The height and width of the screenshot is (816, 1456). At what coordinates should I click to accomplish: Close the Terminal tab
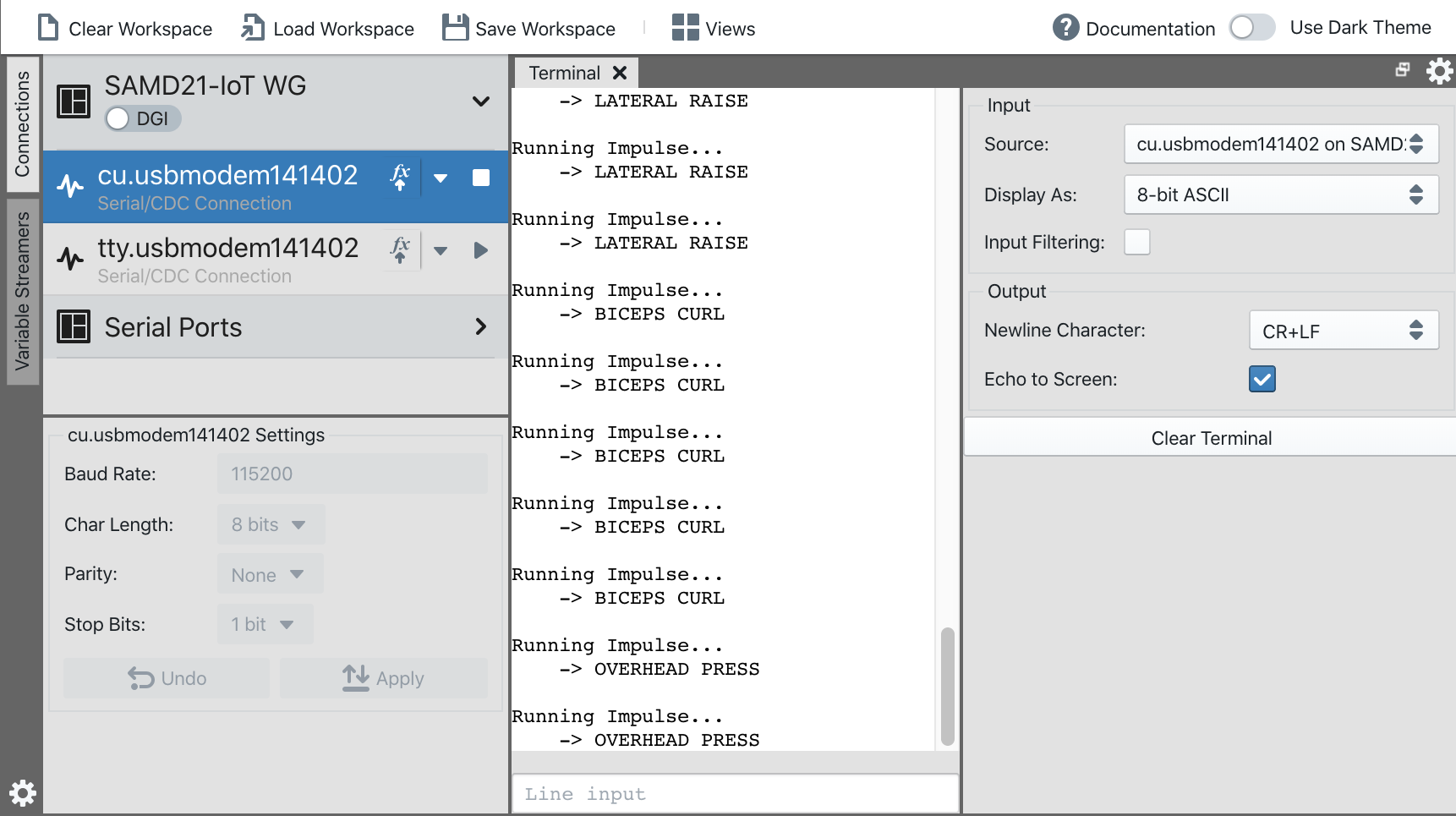click(620, 73)
